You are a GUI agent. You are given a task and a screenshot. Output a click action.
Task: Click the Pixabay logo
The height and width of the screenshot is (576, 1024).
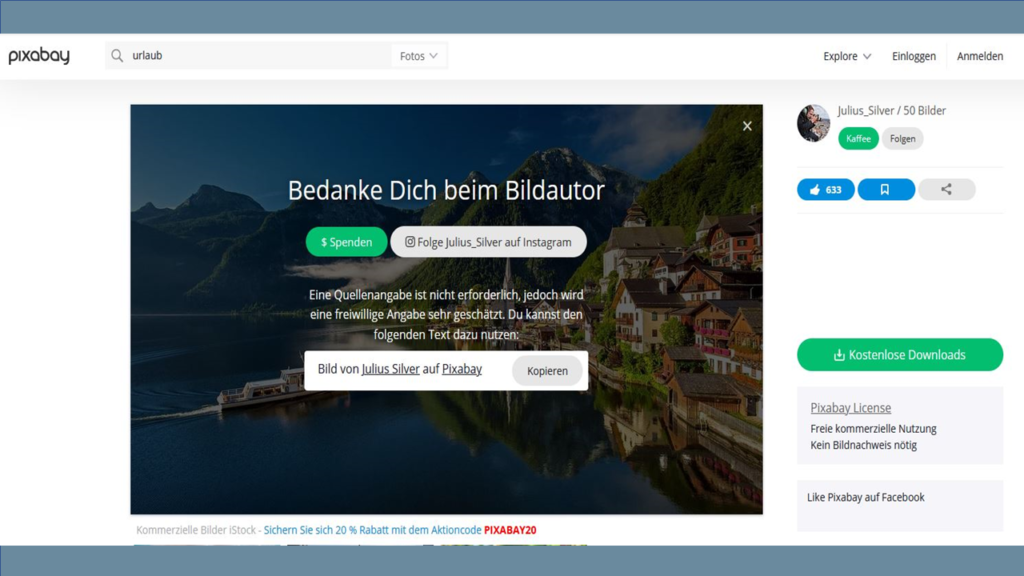pyautogui.click(x=39, y=56)
